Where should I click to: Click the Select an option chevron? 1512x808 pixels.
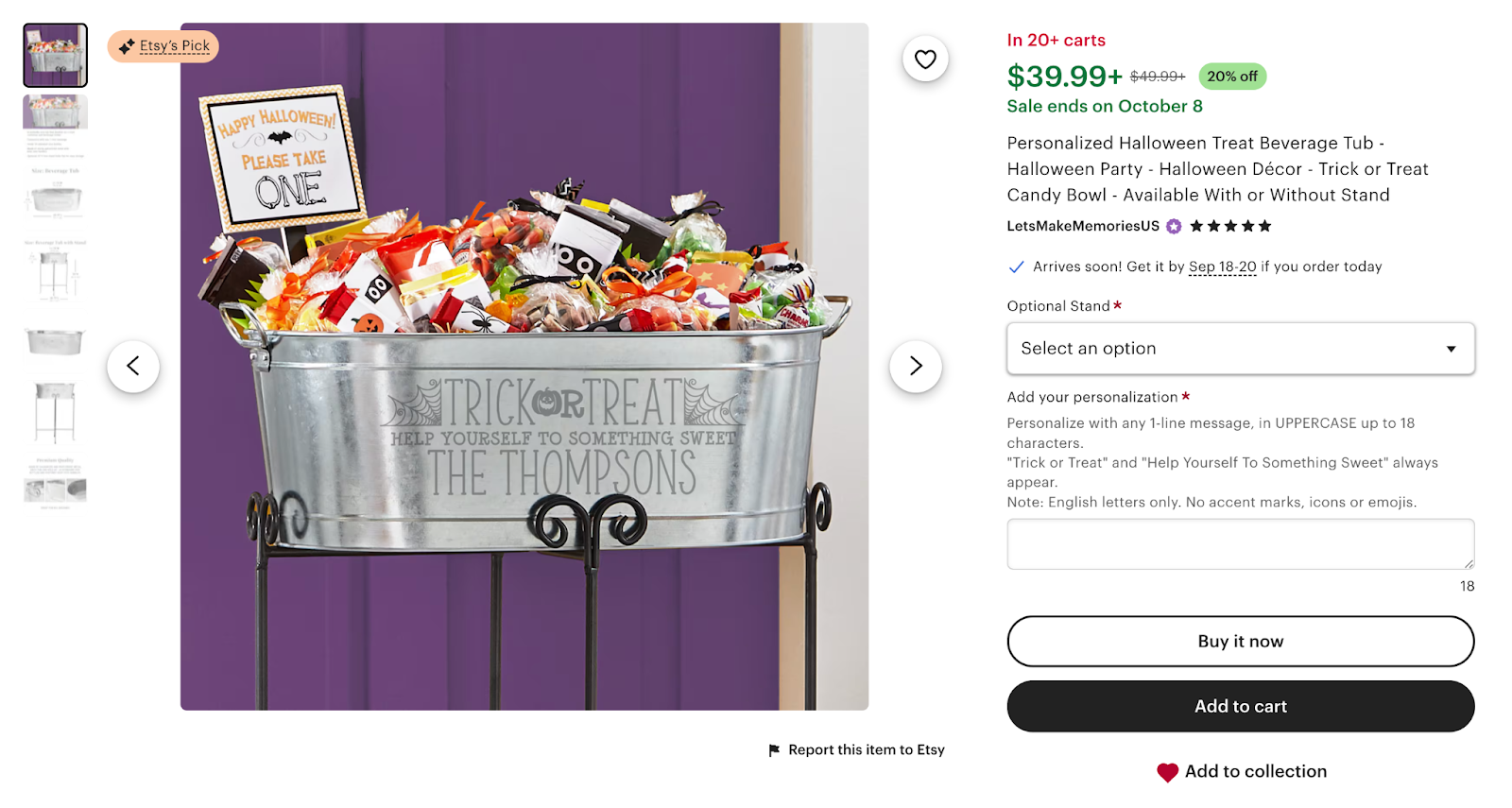(1452, 349)
